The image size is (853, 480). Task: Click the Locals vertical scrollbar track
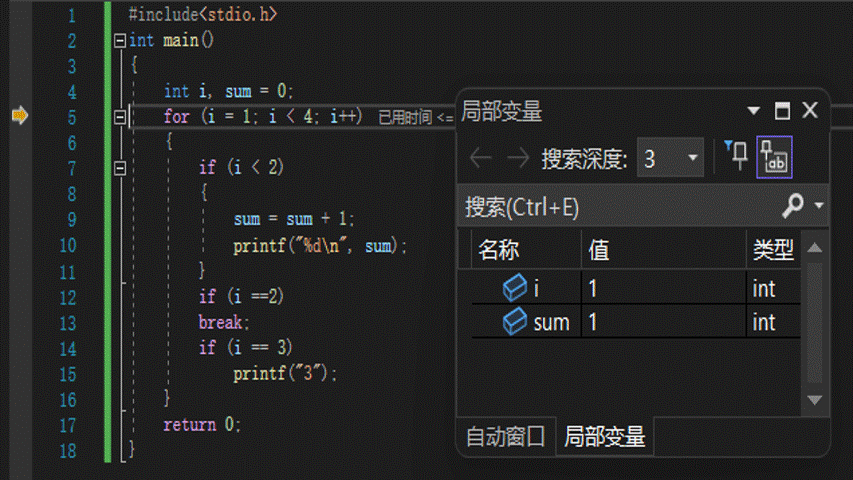pos(814,323)
